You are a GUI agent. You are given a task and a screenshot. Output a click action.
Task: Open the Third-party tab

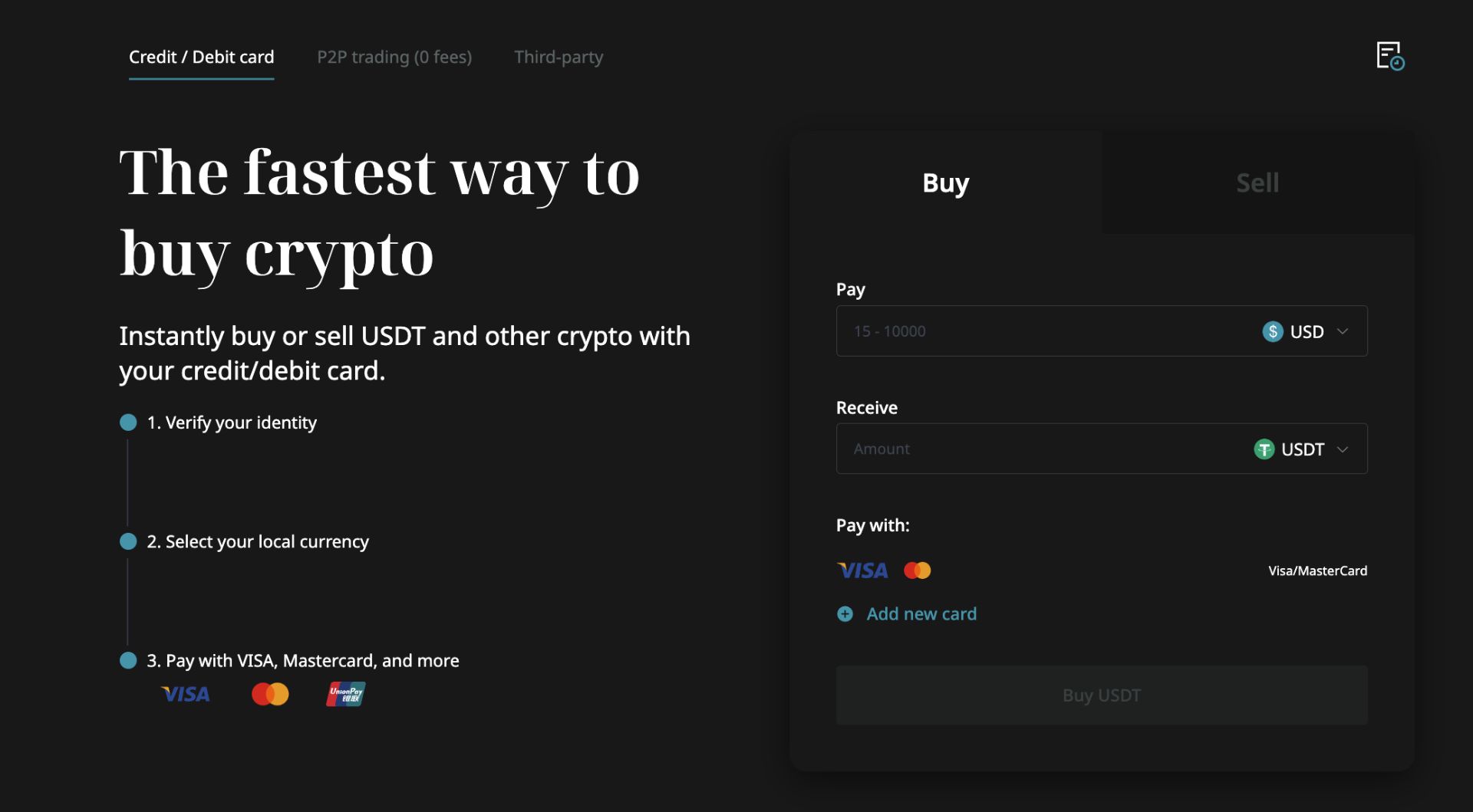[x=559, y=58]
